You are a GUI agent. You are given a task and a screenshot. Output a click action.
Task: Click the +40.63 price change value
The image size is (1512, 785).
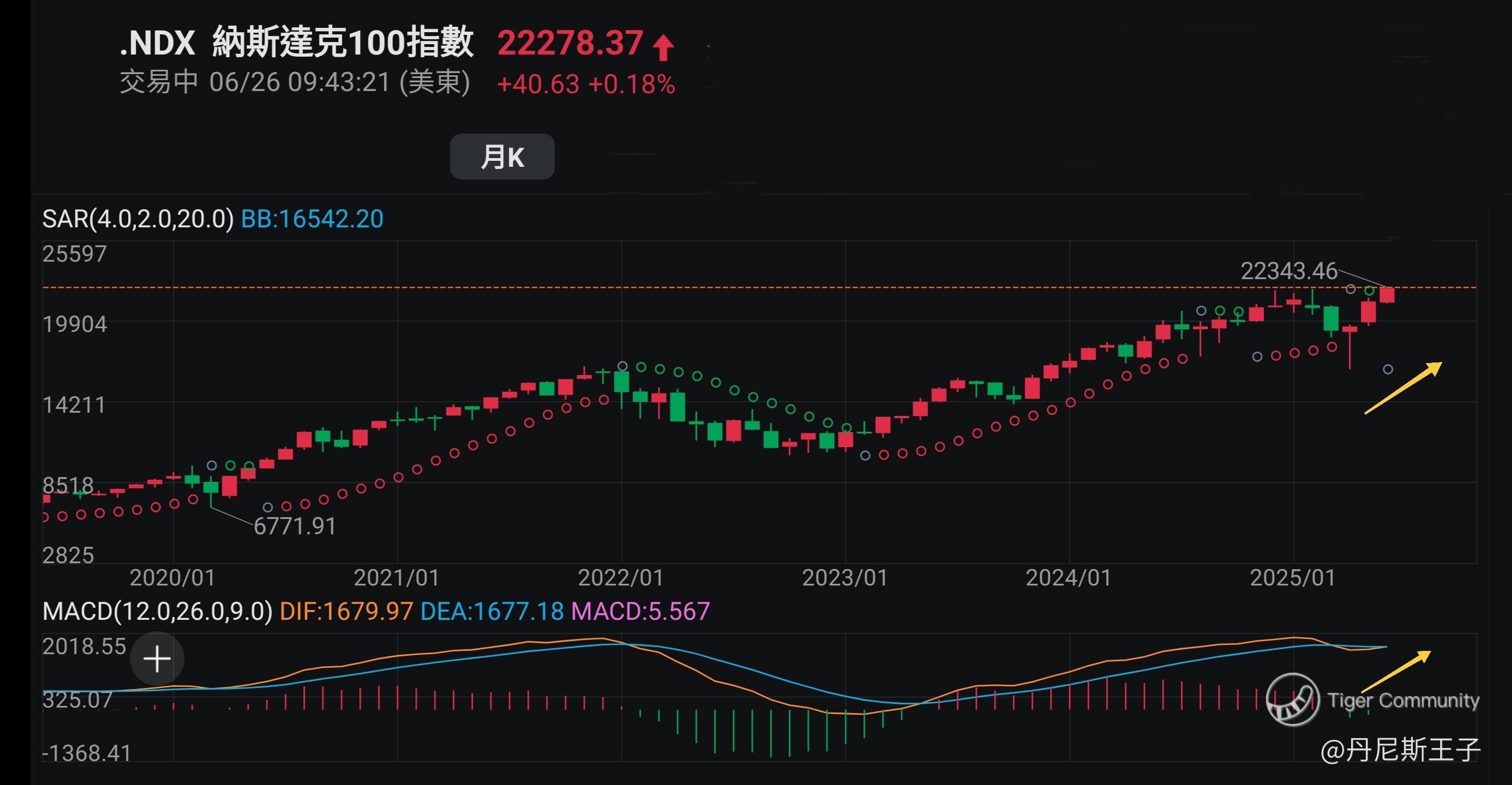tap(538, 84)
